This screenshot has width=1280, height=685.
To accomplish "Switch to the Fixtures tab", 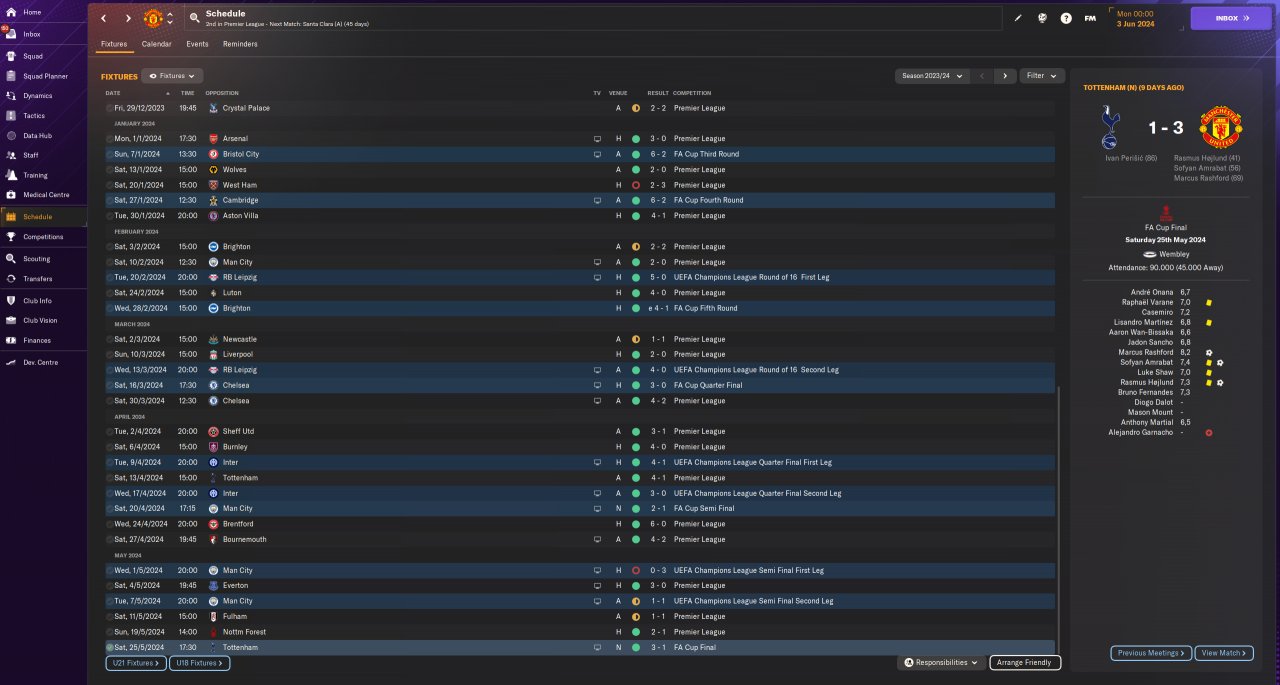I will tap(114, 44).
